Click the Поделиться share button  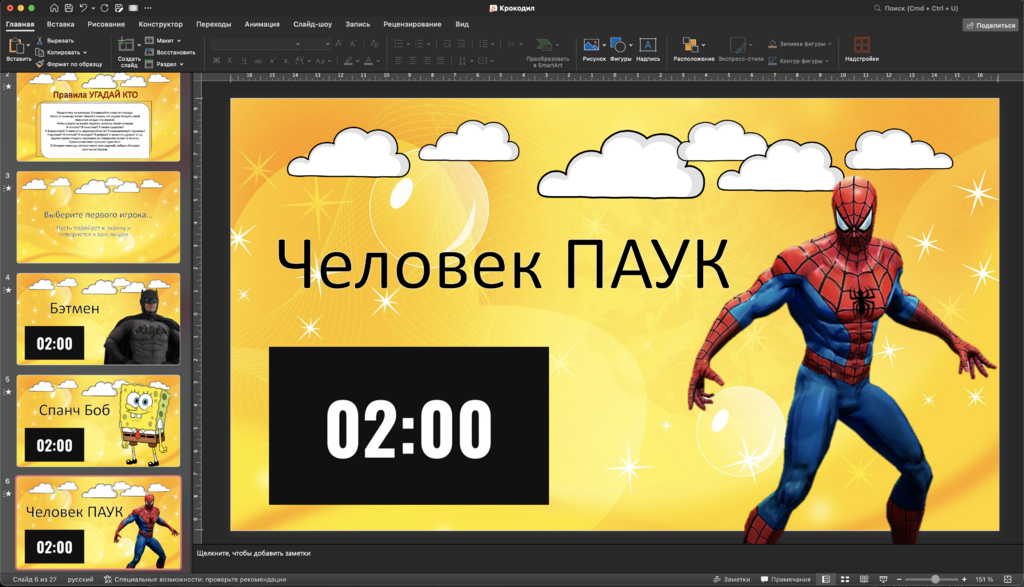pos(991,25)
